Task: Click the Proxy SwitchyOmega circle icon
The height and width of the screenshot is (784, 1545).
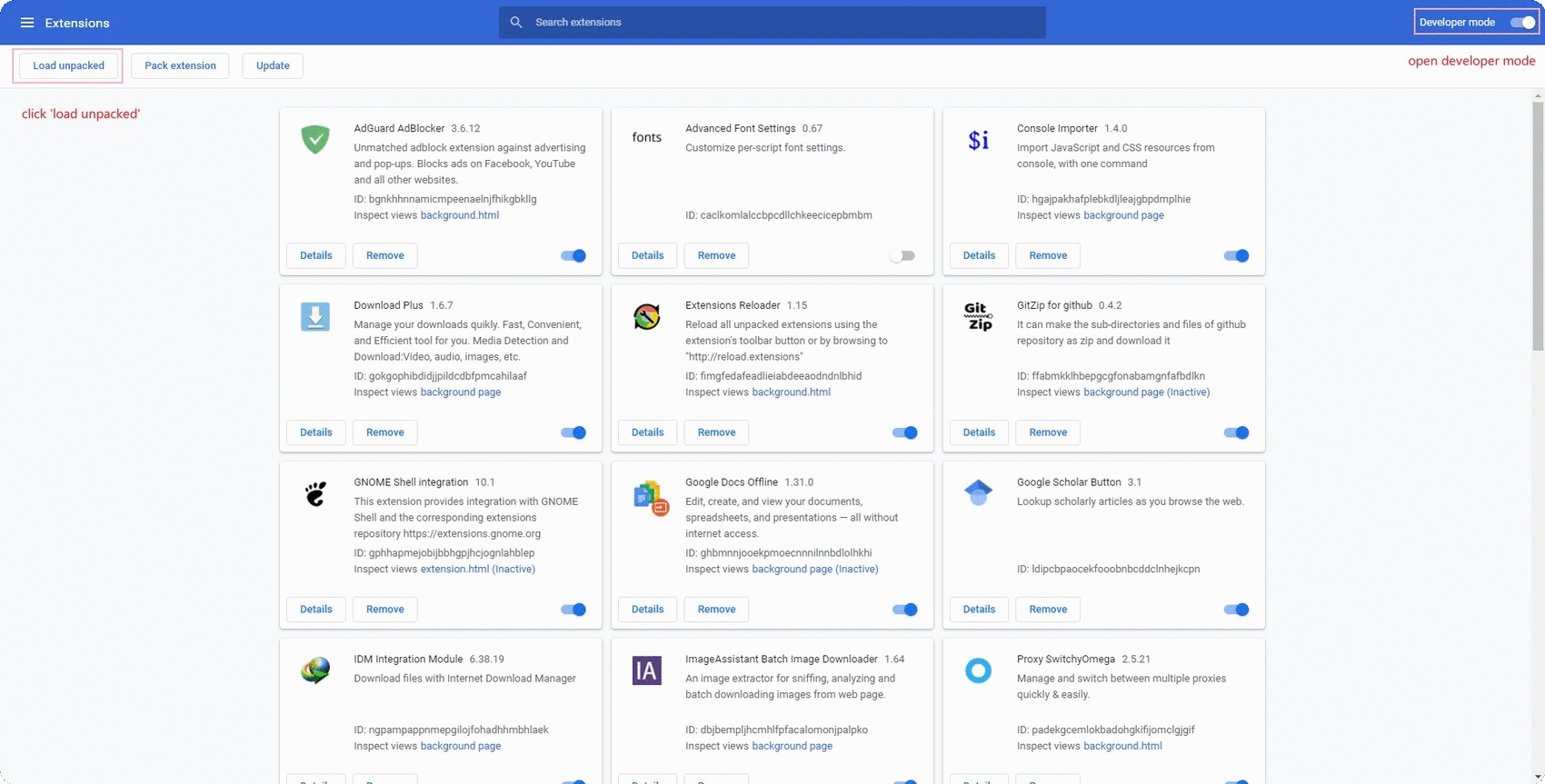Action: point(979,670)
